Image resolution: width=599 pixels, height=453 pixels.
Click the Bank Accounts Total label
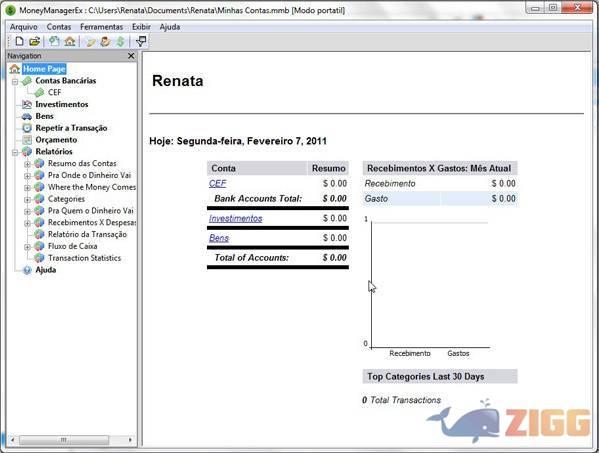(x=258, y=199)
